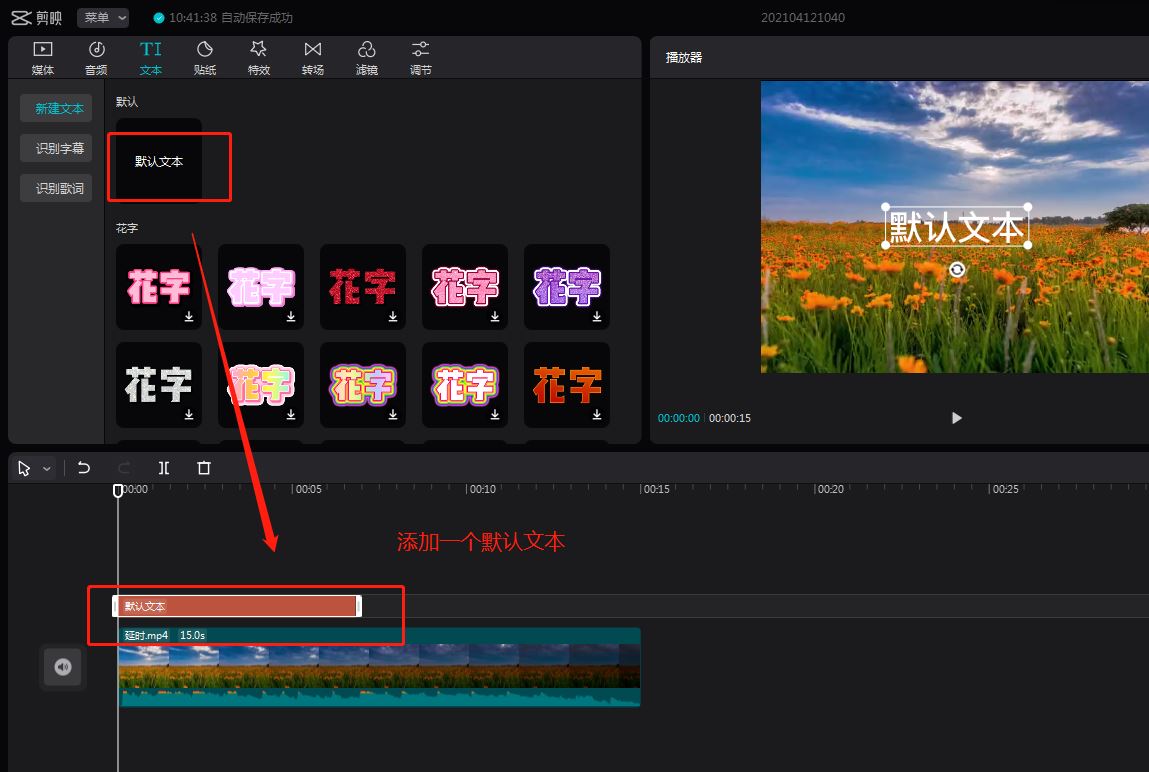
Task: Open the 音频 audio tab
Action: coord(96,58)
